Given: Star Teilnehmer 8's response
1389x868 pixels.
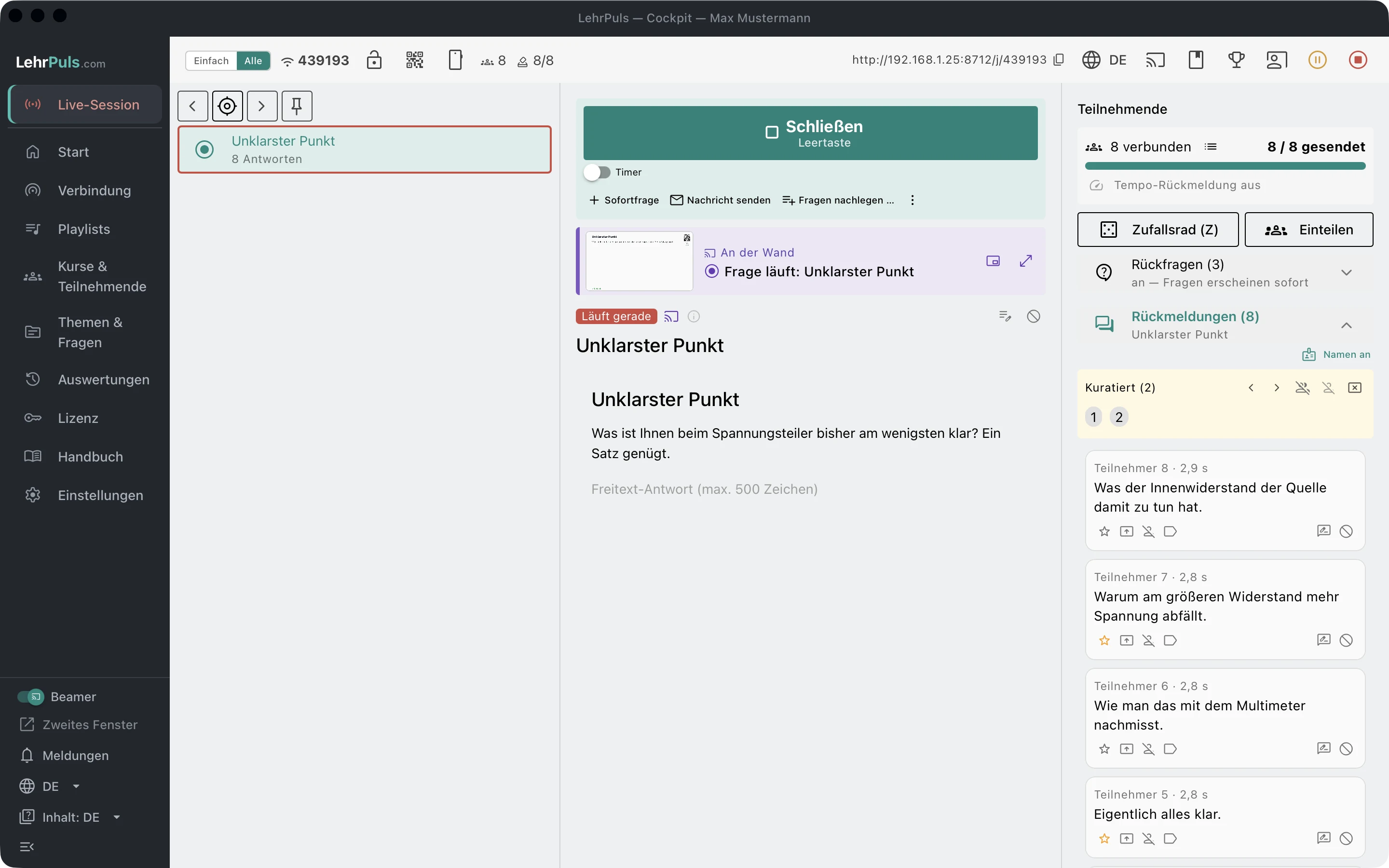Looking at the screenshot, I should tap(1104, 531).
